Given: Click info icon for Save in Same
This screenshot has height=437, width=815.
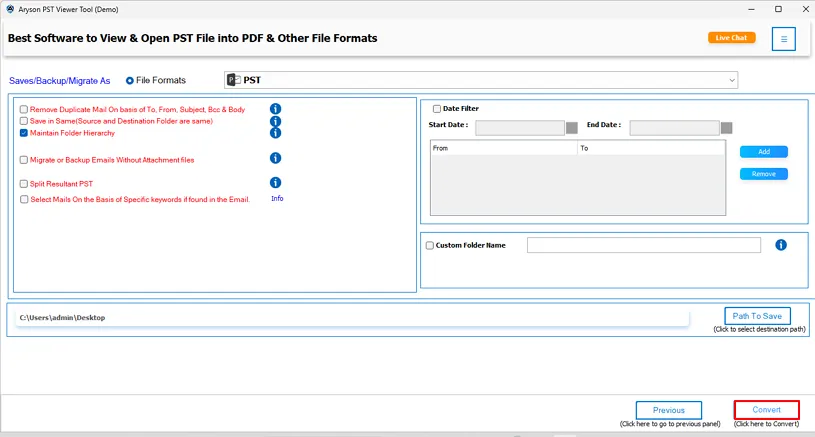Looking at the screenshot, I should pyautogui.click(x=275, y=121).
